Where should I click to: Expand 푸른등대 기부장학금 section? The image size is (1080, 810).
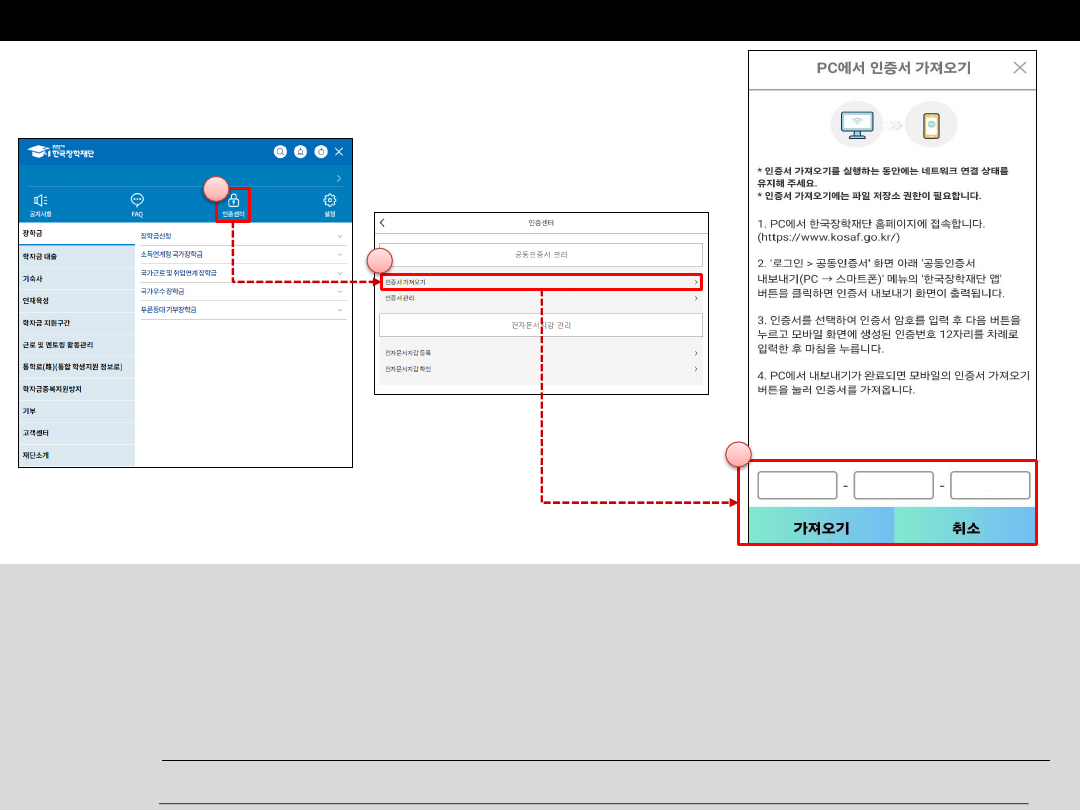240,310
